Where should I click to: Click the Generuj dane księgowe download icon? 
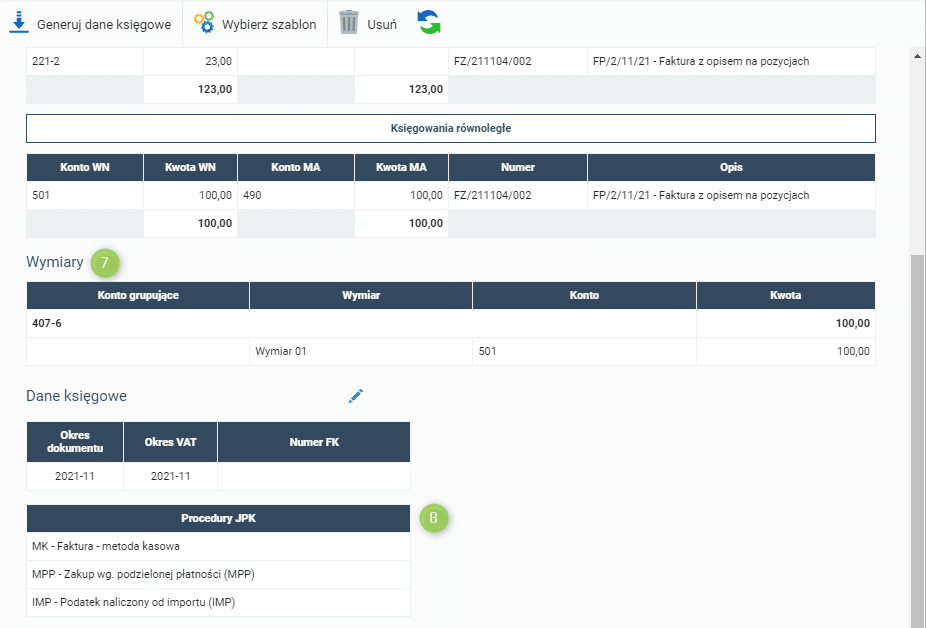tap(19, 22)
